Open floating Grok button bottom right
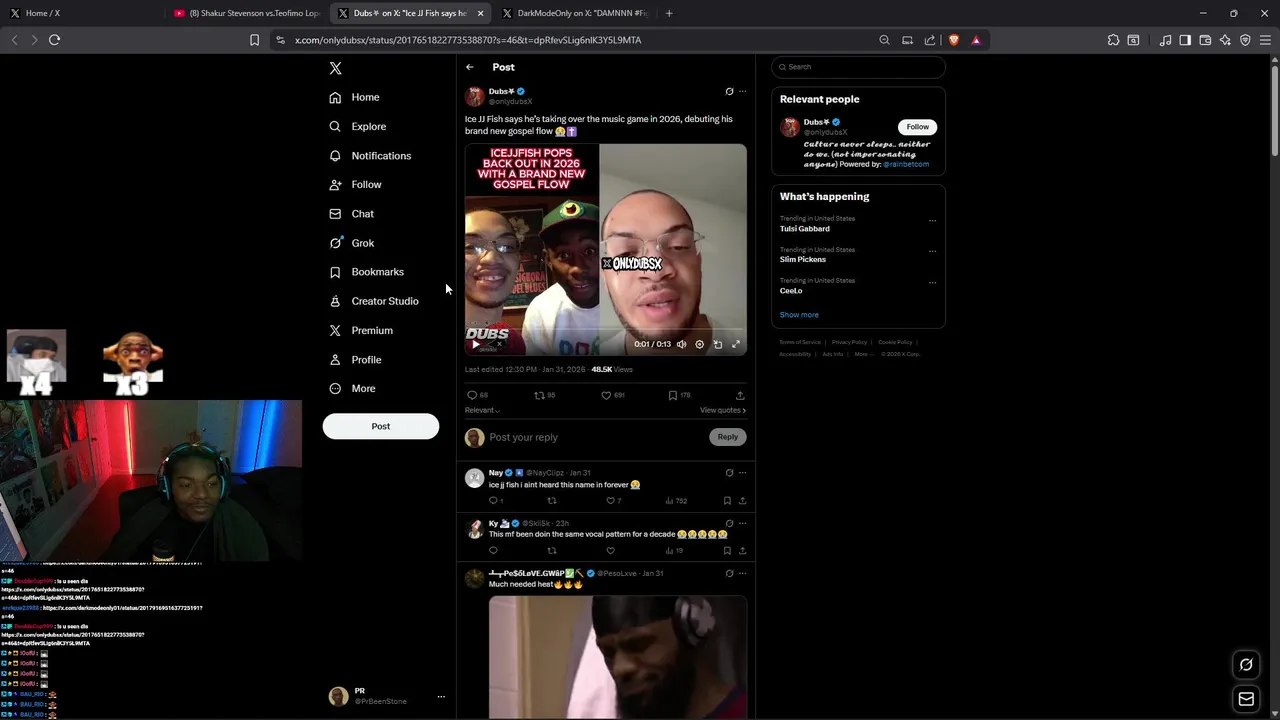Image resolution: width=1280 pixels, height=720 pixels. point(1246,664)
